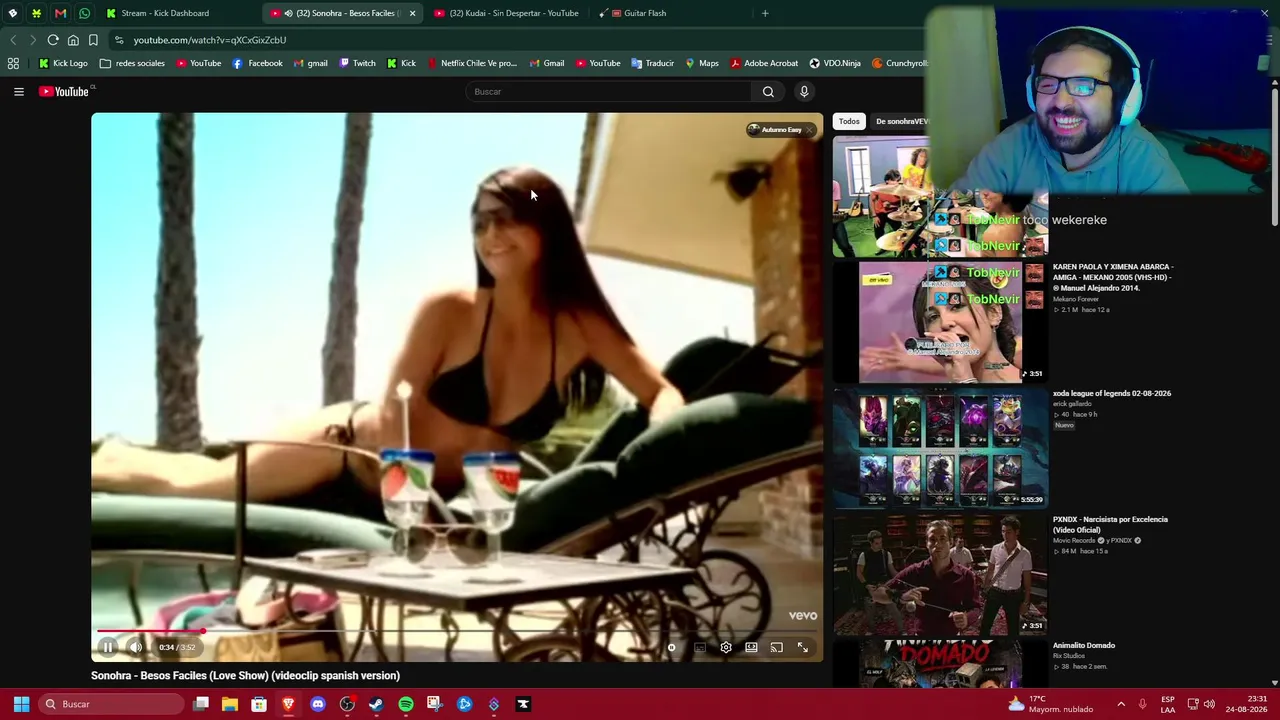Open the Karen Paola y Ximena Abarca video thumbnail

click(940, 323)
